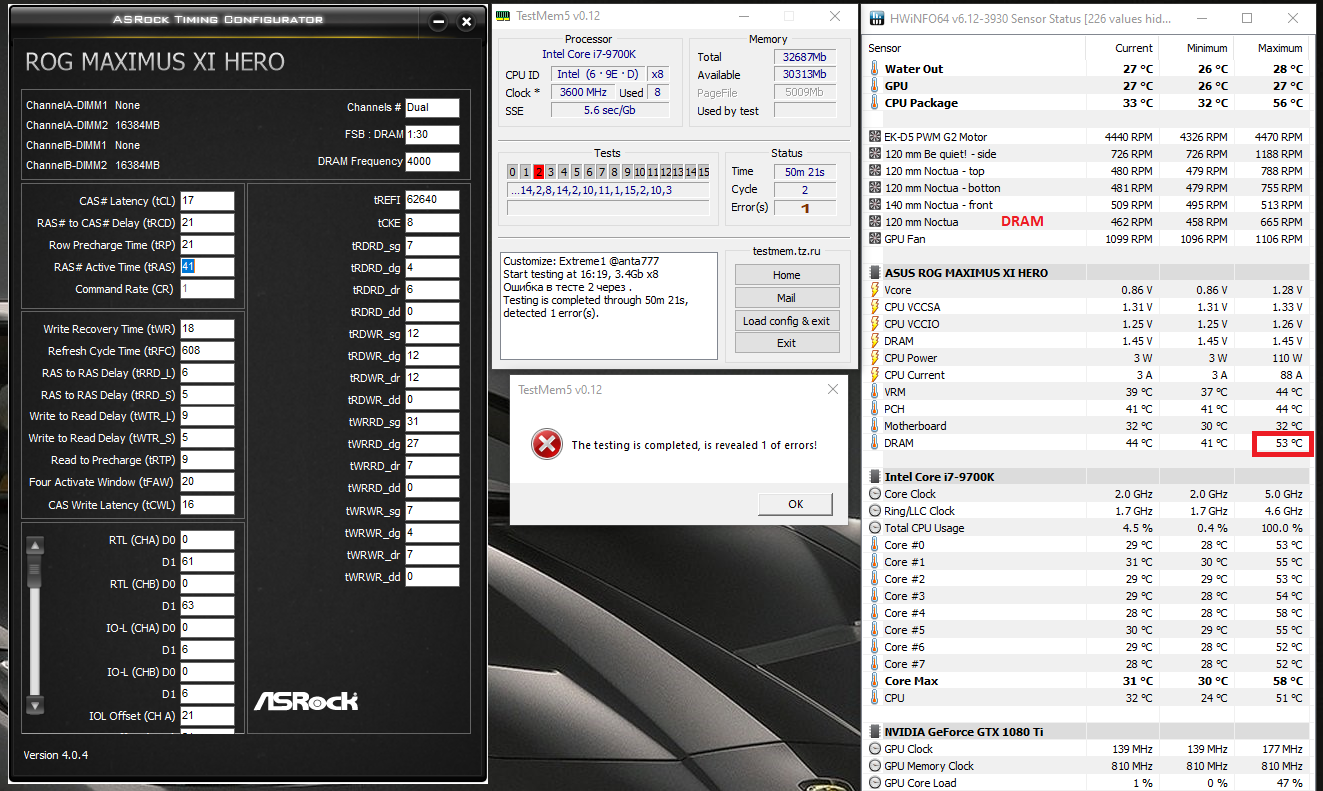Click the VRM thermometer icon

pos(874,392)
